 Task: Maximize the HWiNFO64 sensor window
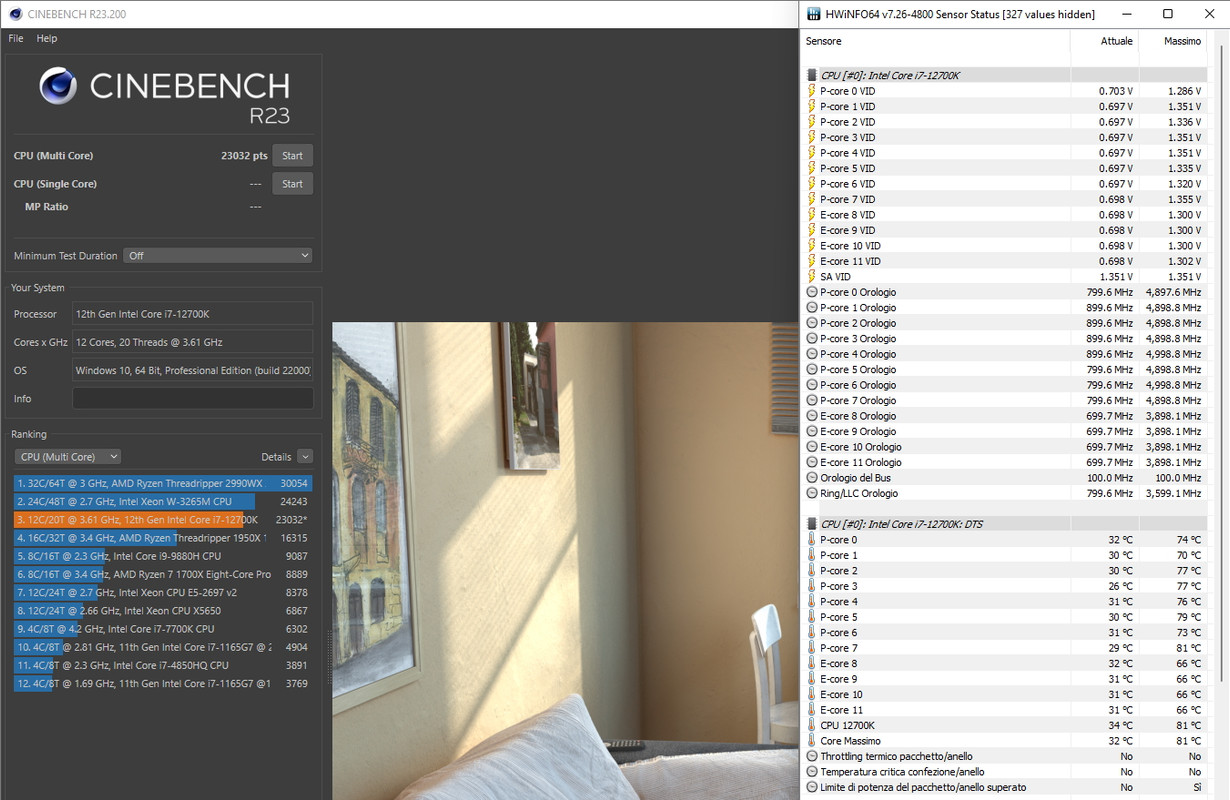pyautogui.click(x=1167, y=14)
